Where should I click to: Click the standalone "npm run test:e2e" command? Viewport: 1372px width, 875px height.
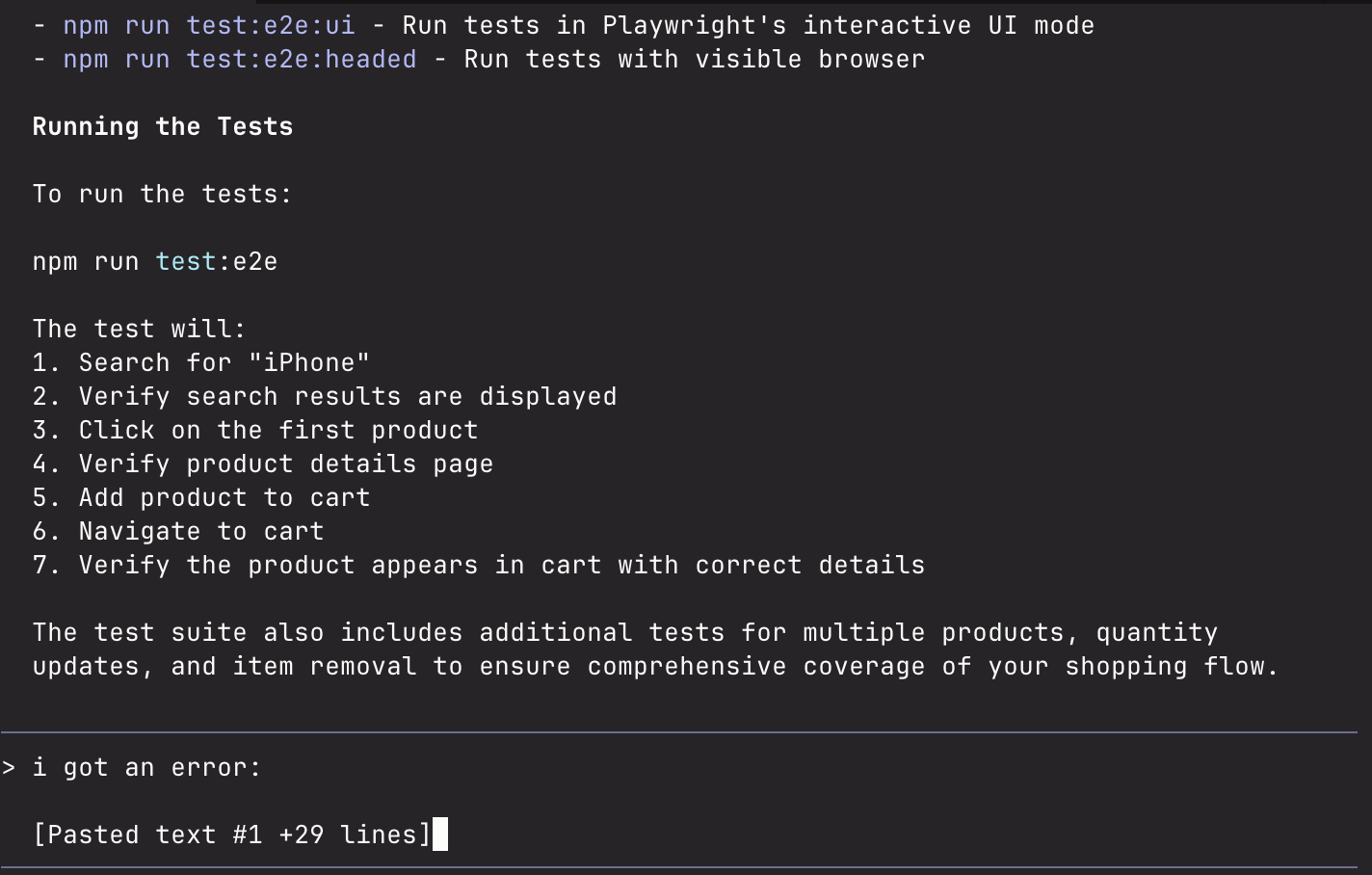pos(154,261)
